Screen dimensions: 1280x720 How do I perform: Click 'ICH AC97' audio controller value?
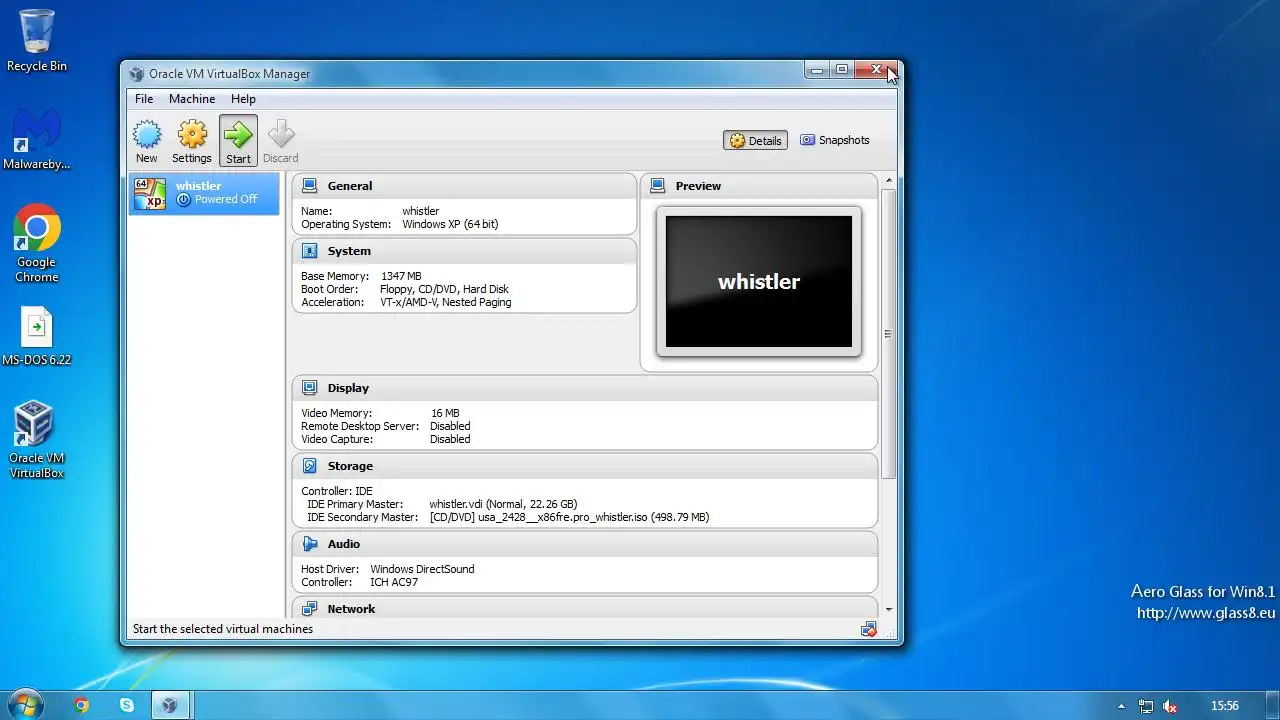[x=394, y=582]
